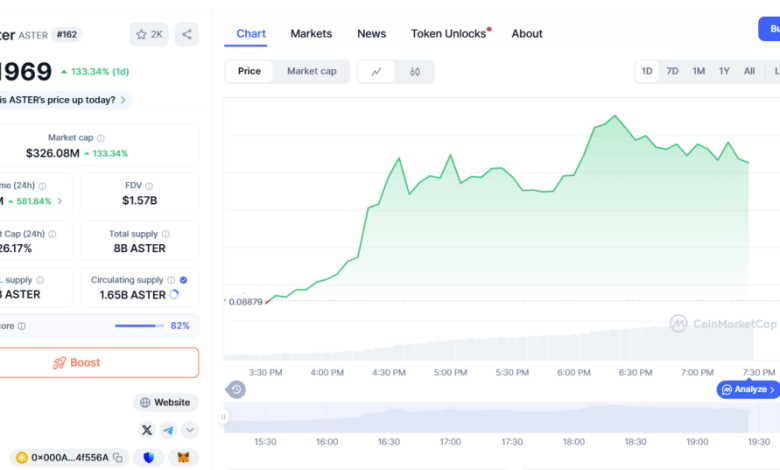
Task: Switch chart to candlestick view
Action: coord(415,72)
